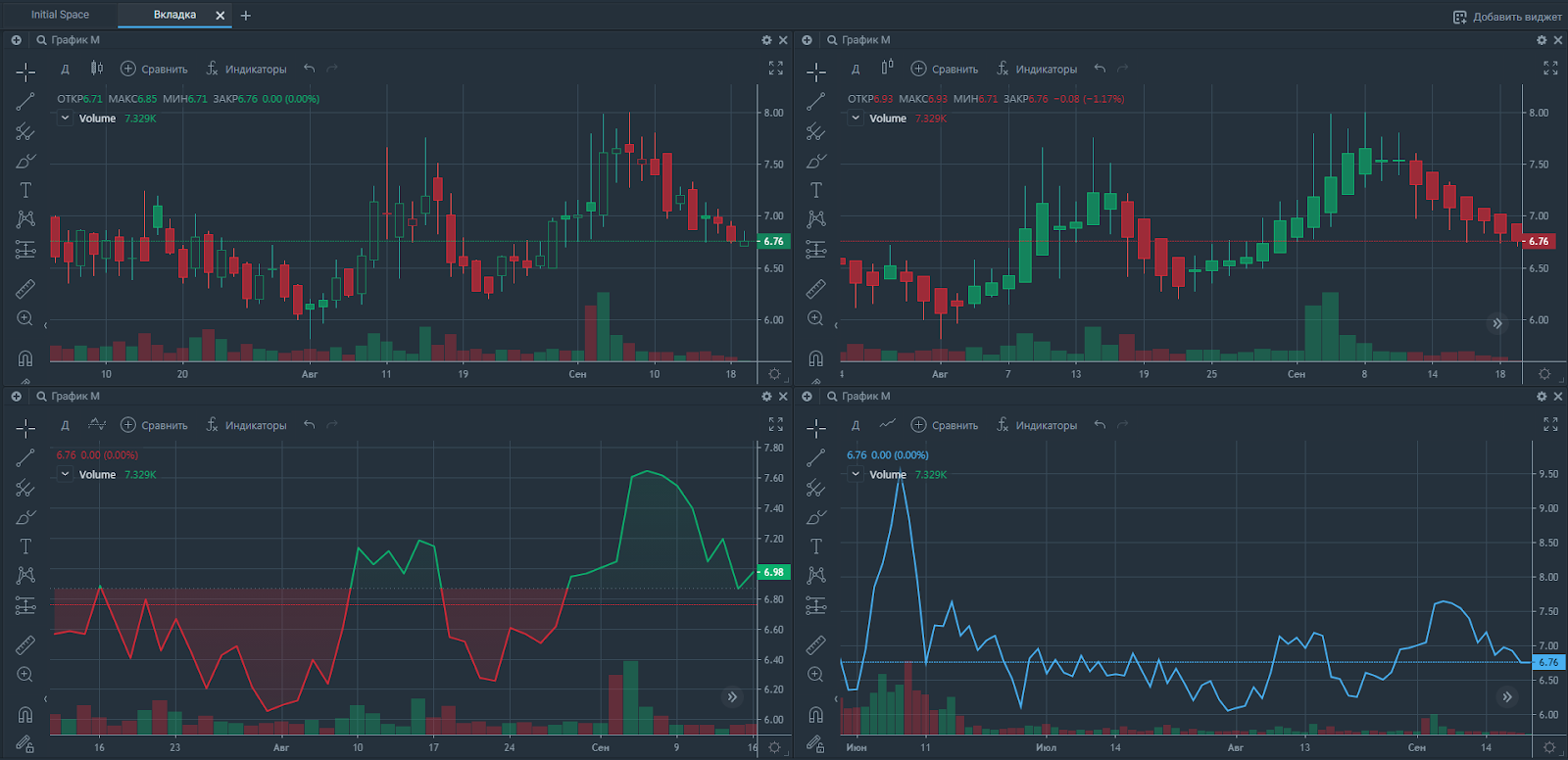Jump to latest bar in bottom-left chart
This screenshot has height=760, width=1568.
[732, 697]
